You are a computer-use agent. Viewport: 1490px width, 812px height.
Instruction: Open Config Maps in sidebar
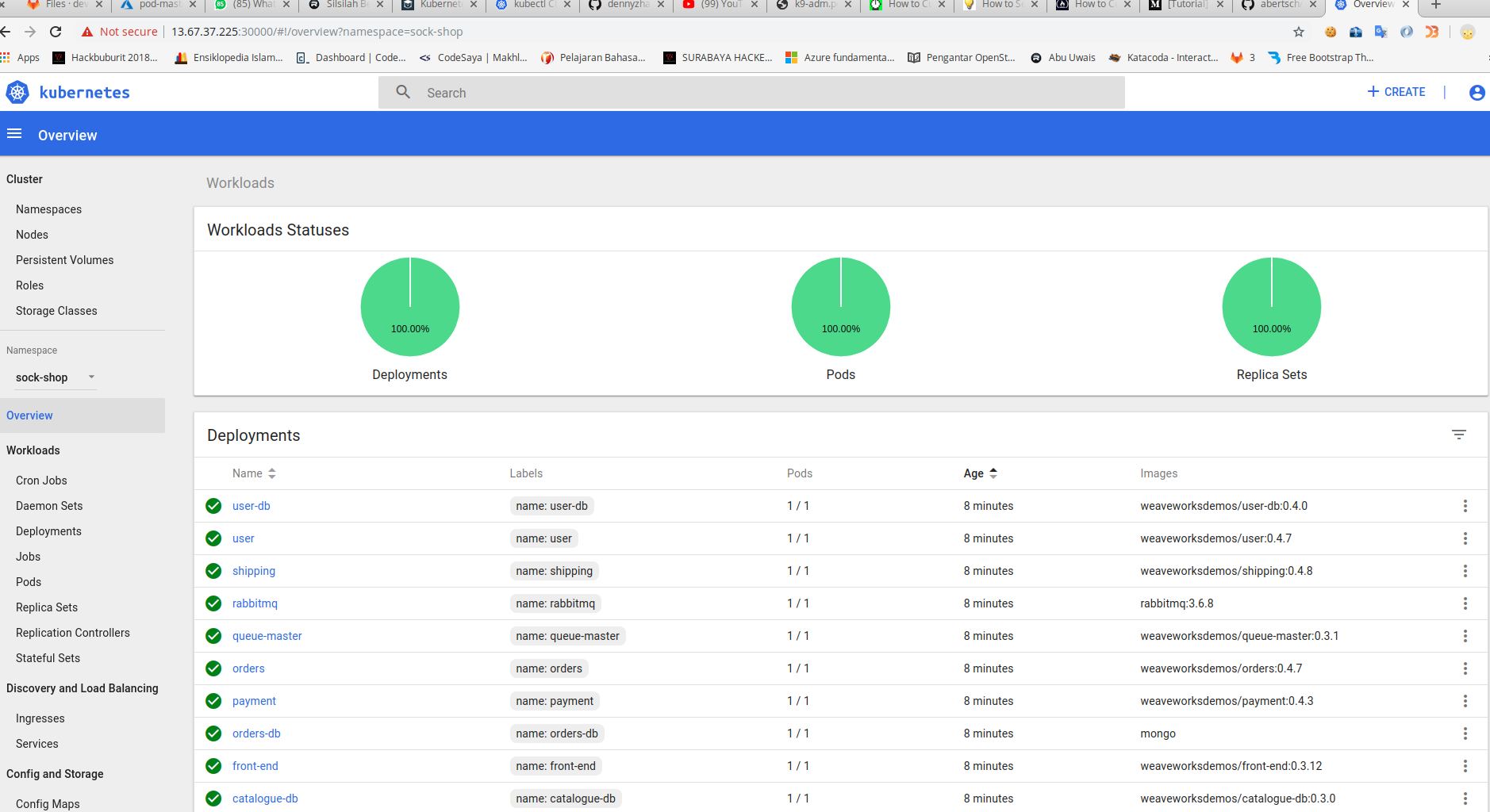(48, 804)
